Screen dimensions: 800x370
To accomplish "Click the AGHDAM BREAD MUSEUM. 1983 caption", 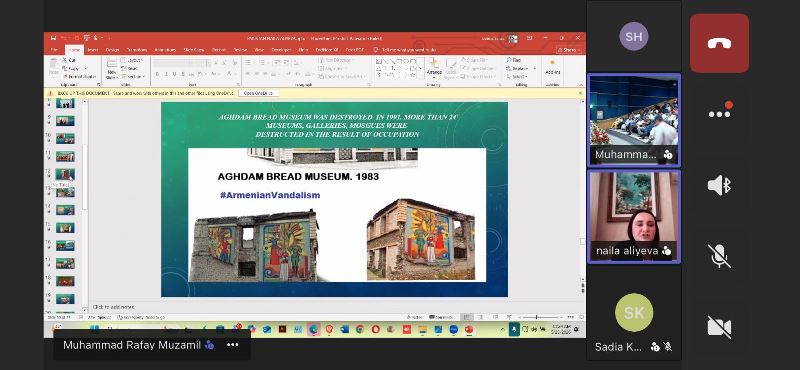I will tap(298, 177).
